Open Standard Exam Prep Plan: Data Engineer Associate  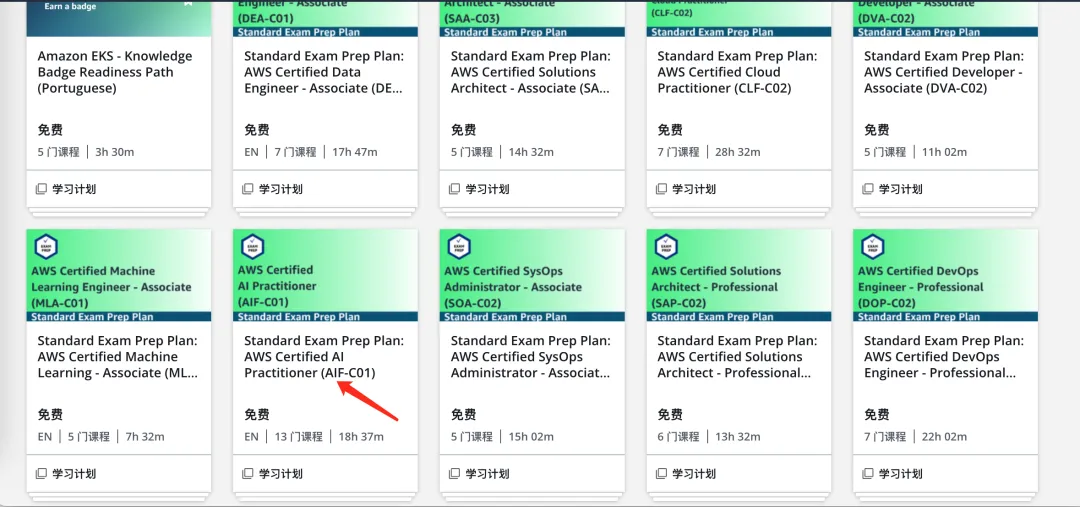(x=324, y=72)
